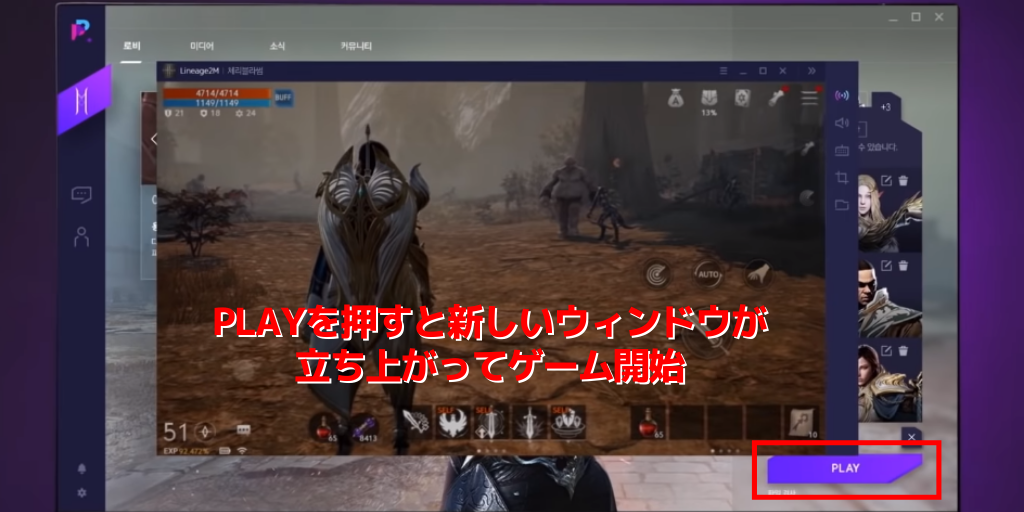Click the BUFF indicator
The width and height of the screenshot is (1024, 512).
(283, 98)
